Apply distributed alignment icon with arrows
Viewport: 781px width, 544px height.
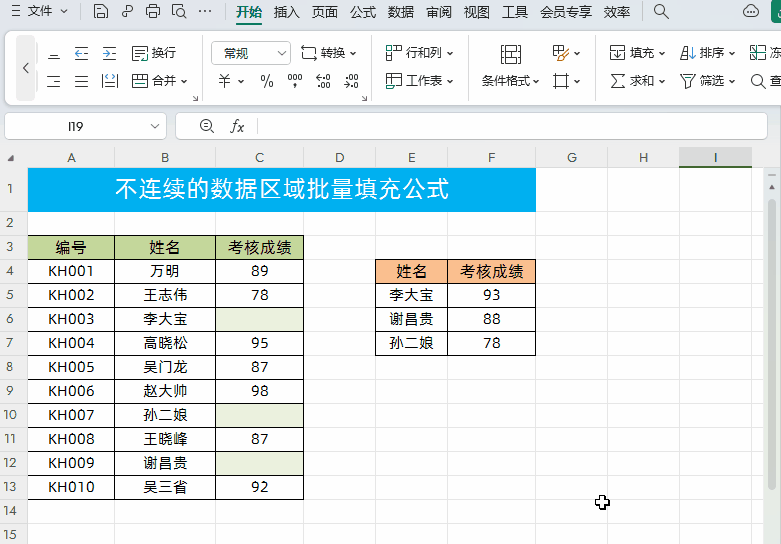[x=109, y=81]
